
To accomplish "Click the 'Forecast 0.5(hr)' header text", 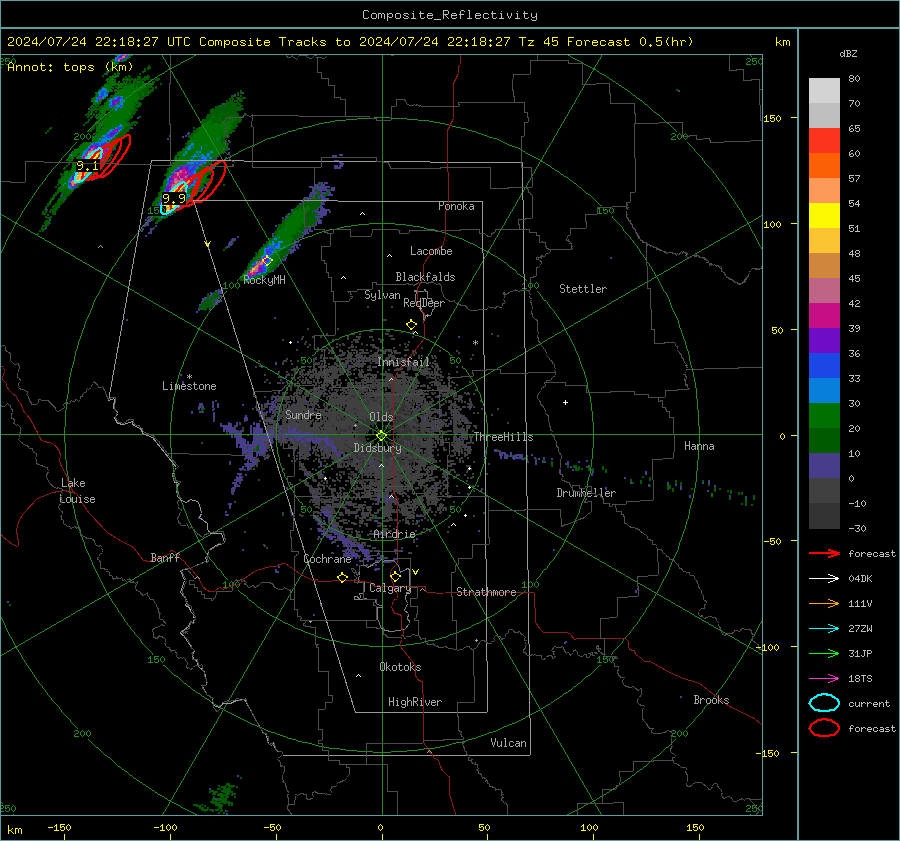I will [x=630, y=42].
